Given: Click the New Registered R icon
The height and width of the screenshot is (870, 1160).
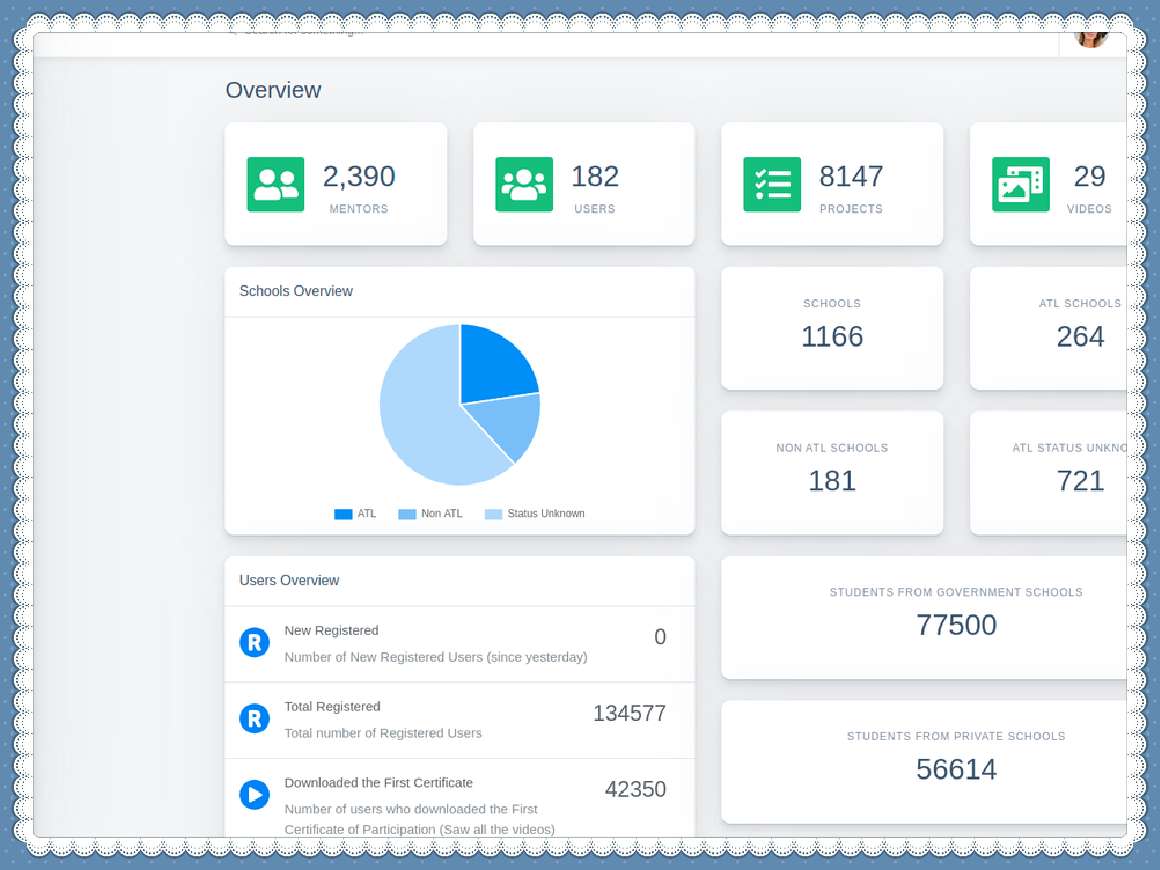Looking at the screenshot, I should coord(254,642).
